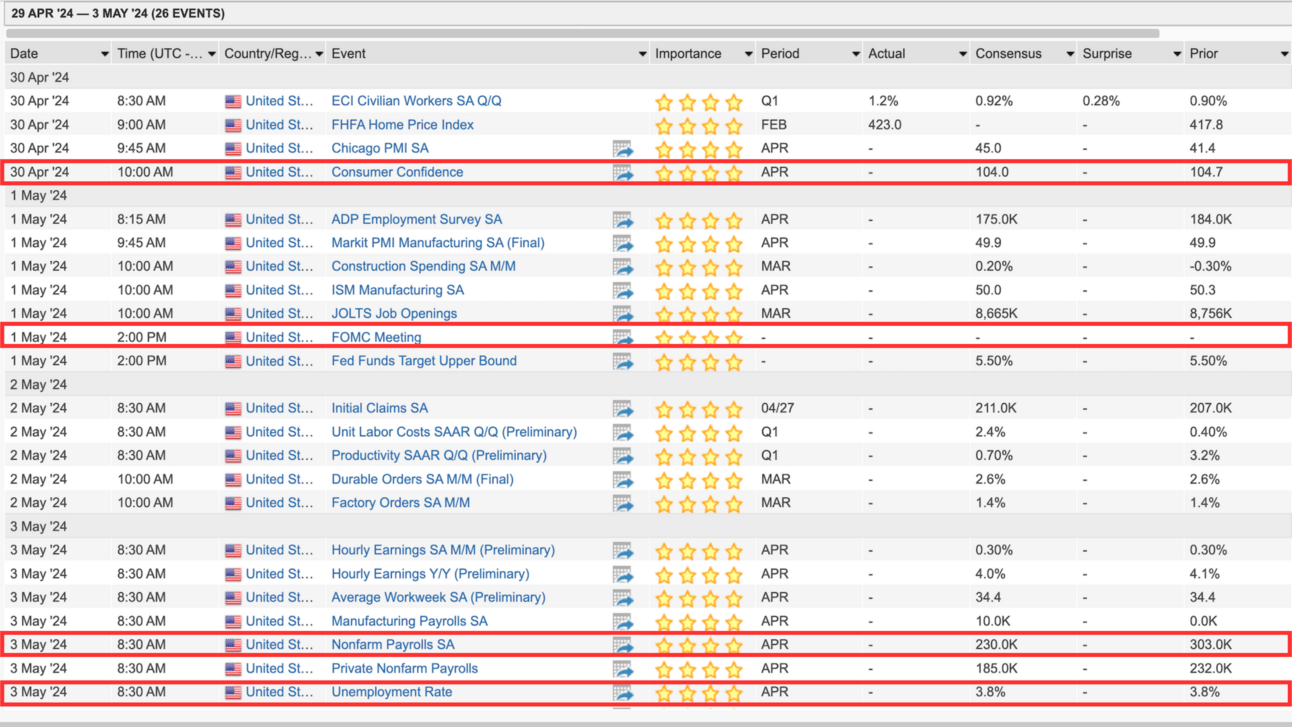The width and height of the screenshot is (1292, 727).
Task: Open JOLTS Job Openings event link
Action: [394, 314]
